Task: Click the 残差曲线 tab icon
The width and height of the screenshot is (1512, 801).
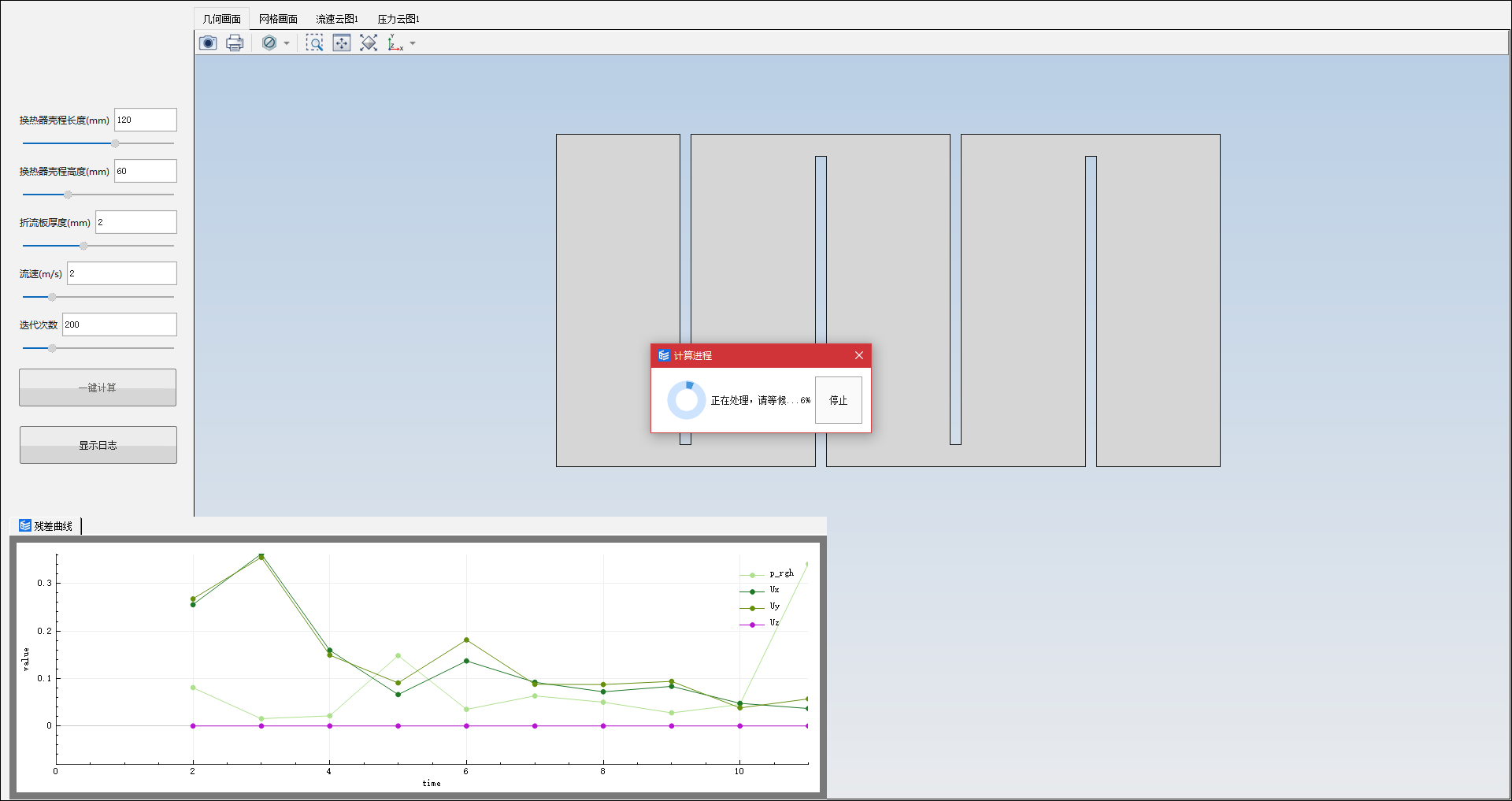Action: (x=25, y=525)
